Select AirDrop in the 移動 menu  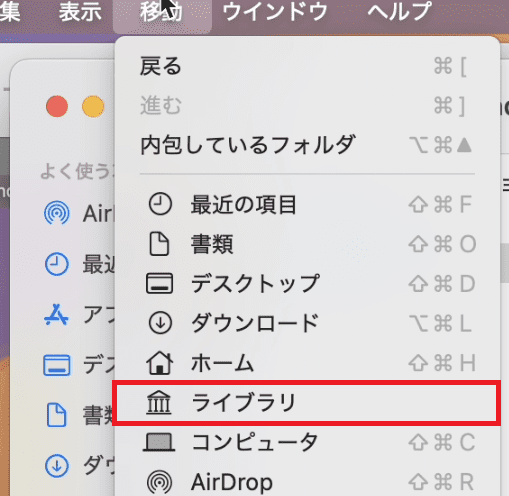[307, 482]
